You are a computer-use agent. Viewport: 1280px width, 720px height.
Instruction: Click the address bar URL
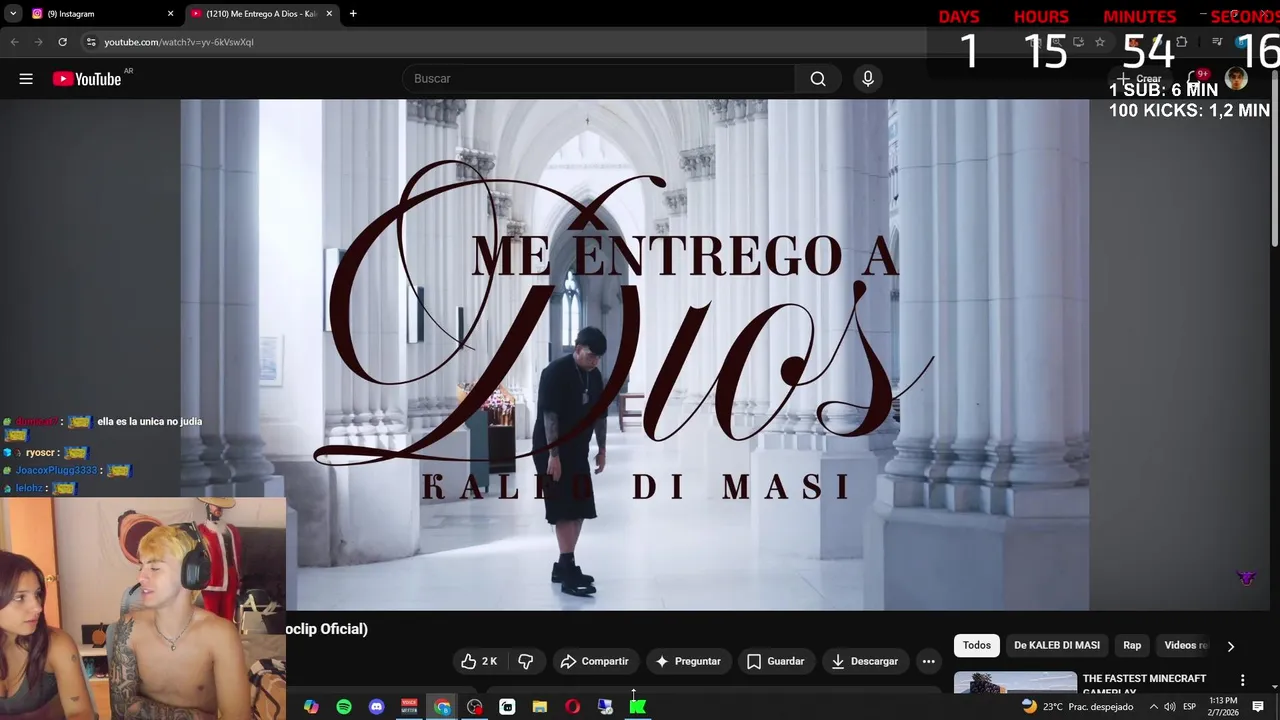click(x=179, y=42)
